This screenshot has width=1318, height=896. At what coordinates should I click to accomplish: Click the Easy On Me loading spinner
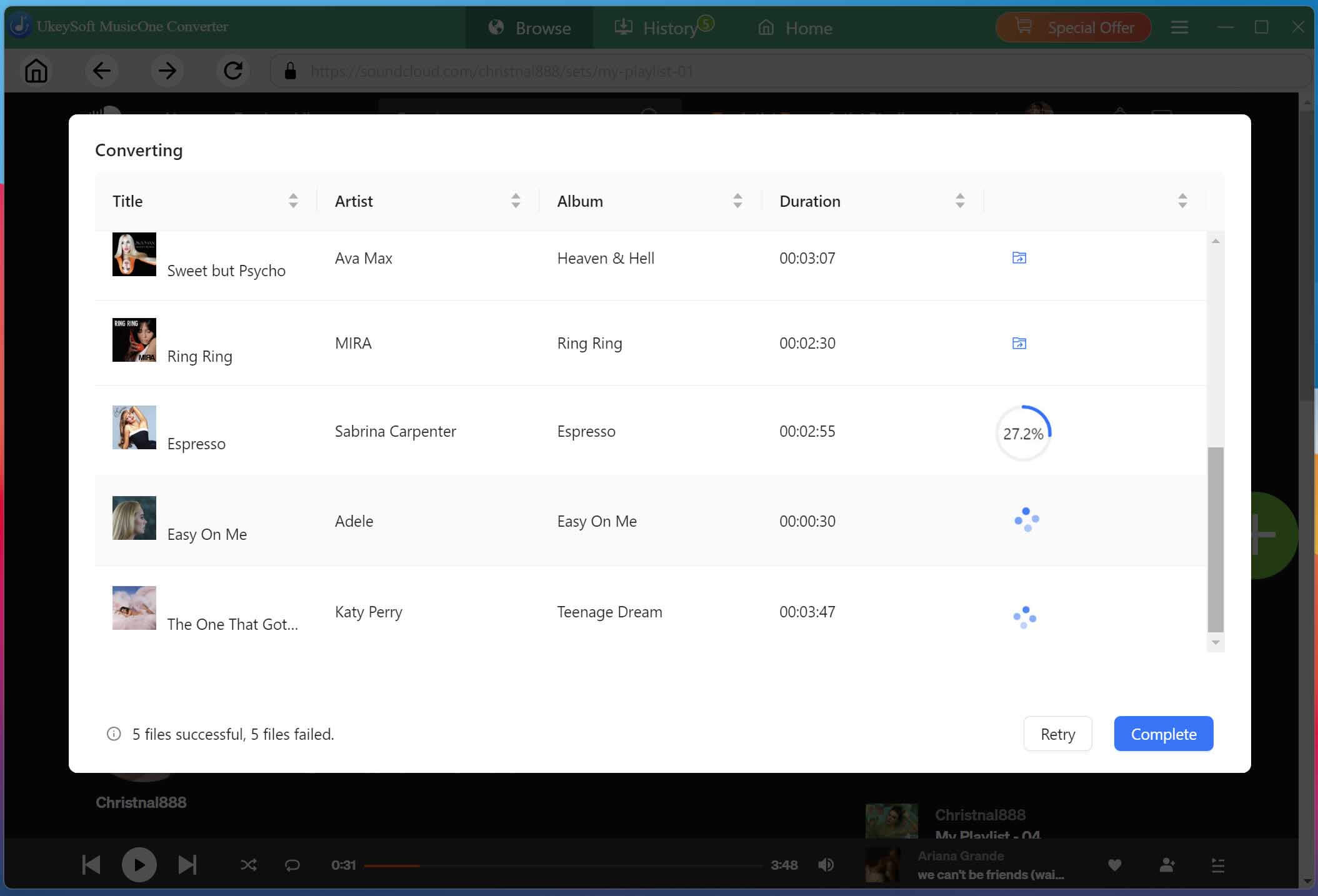[1026, 520]
